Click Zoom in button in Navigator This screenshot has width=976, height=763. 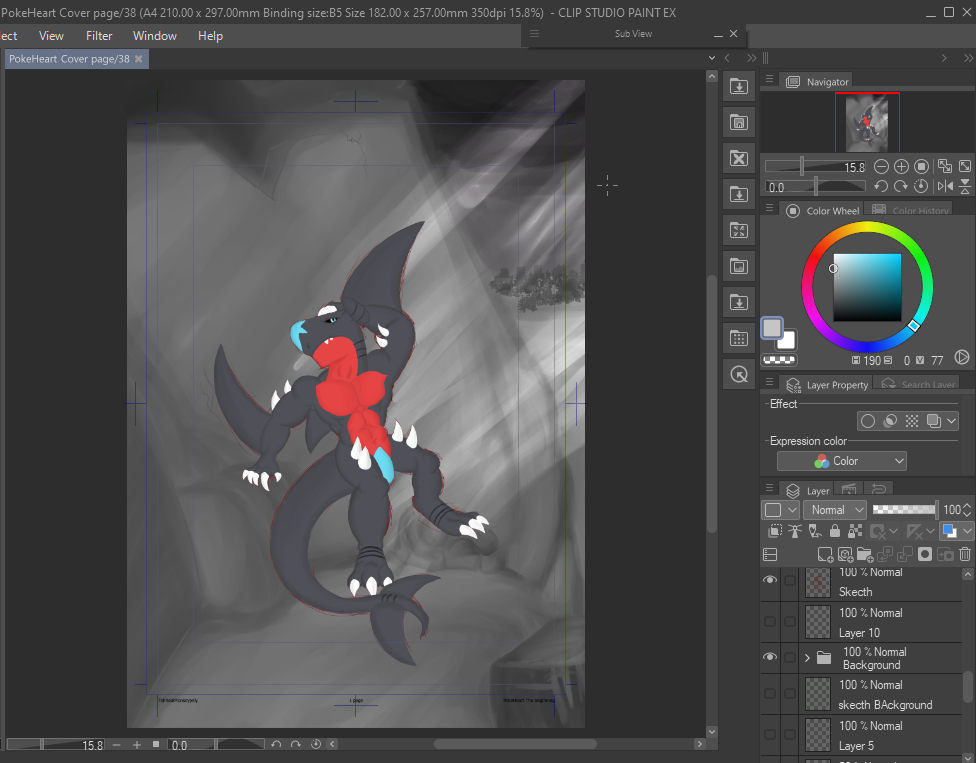pyautogui.click(x=901, y=167)
